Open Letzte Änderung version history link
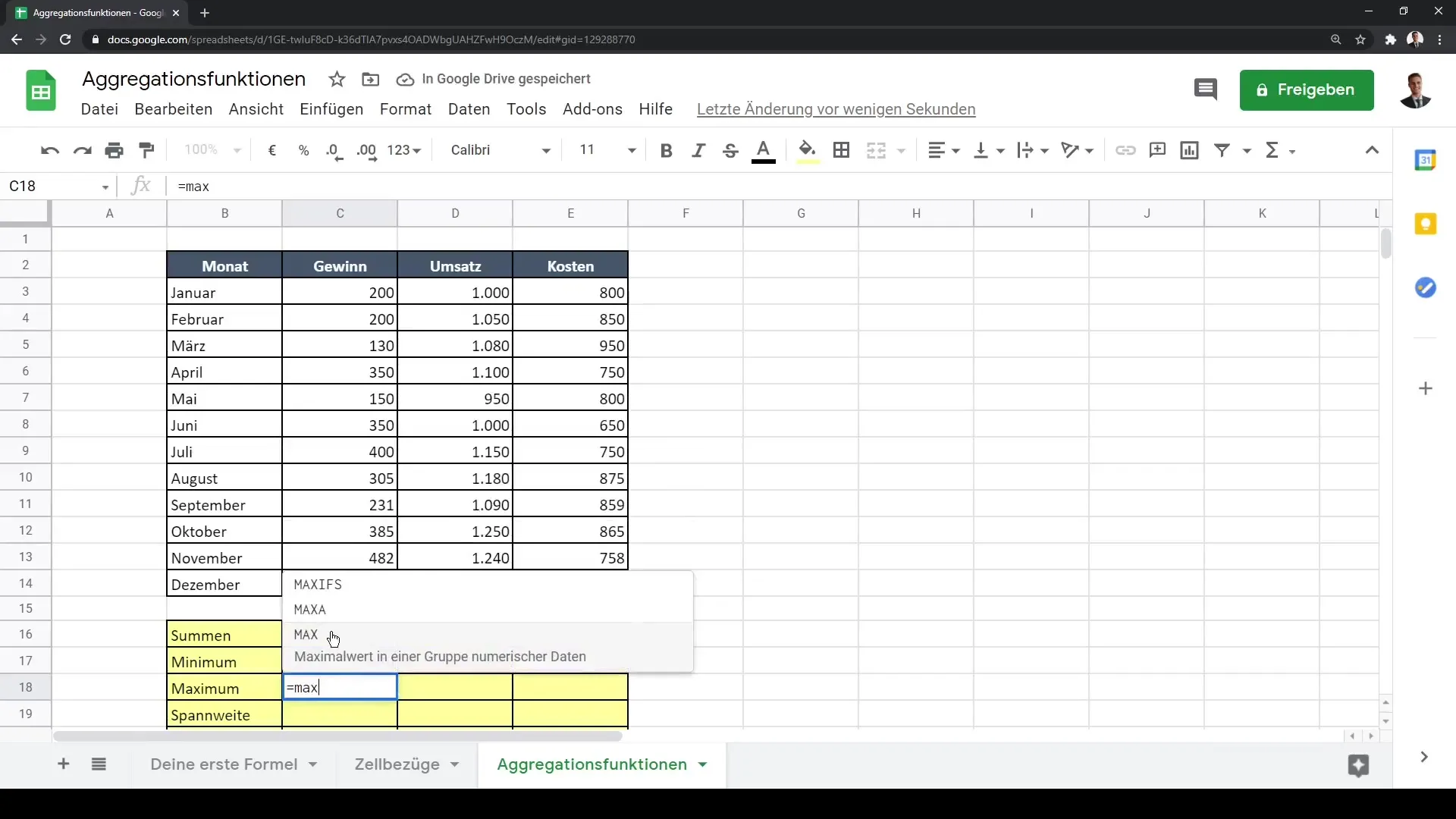The image size is (1456, 819). point(836,109)
